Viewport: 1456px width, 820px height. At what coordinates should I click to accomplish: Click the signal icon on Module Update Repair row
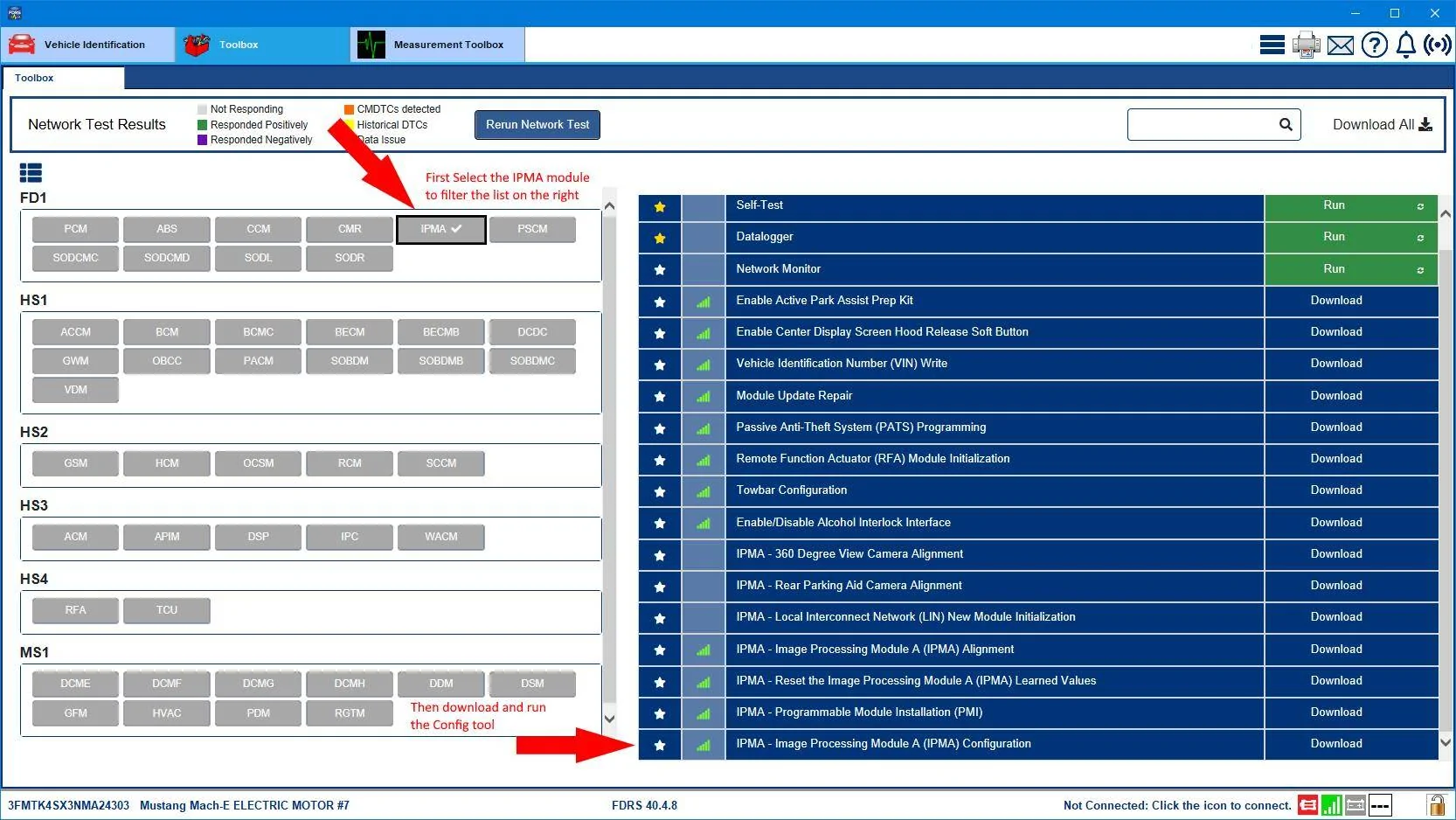pos(704,396)
